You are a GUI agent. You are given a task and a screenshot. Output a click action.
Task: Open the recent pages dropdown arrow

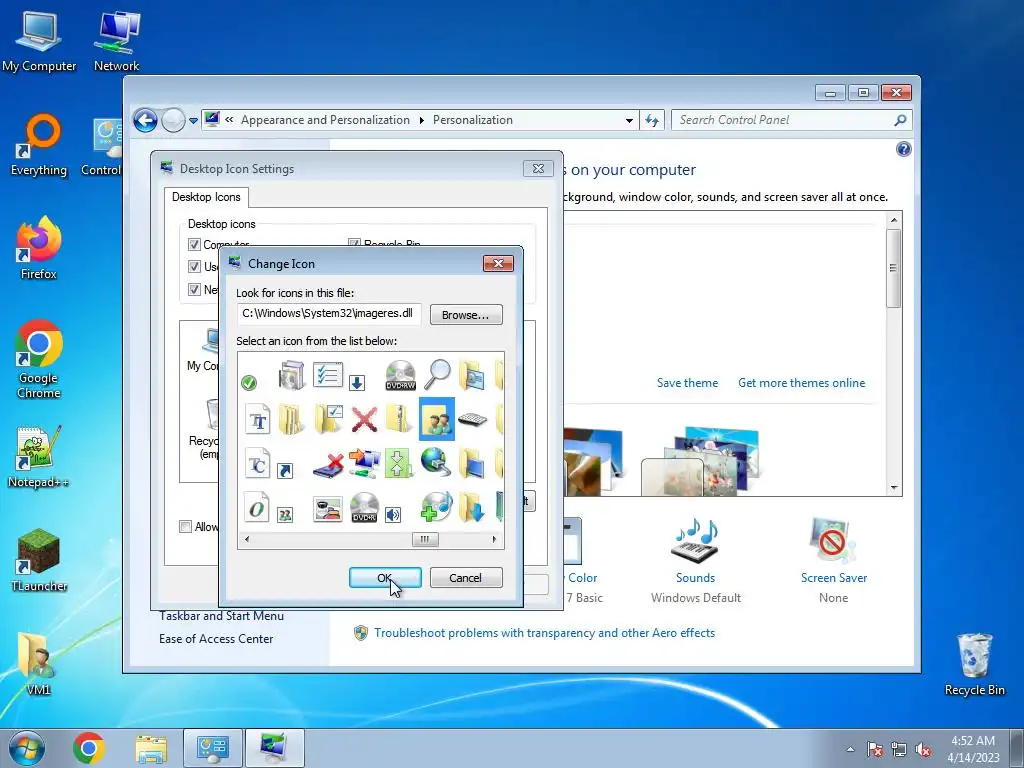tap(193, 121)
